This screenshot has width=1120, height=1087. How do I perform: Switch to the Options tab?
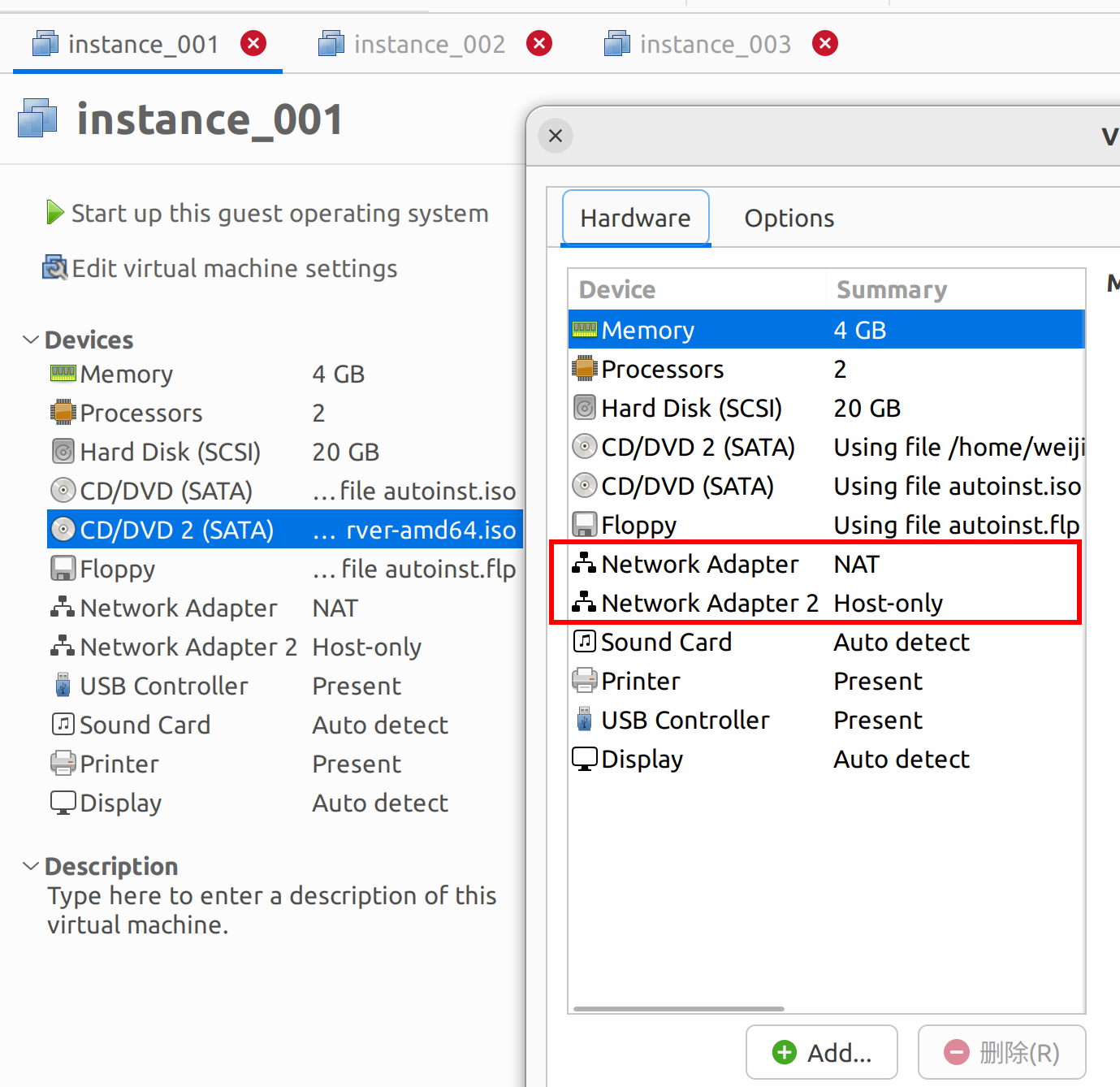click(789, 219)
